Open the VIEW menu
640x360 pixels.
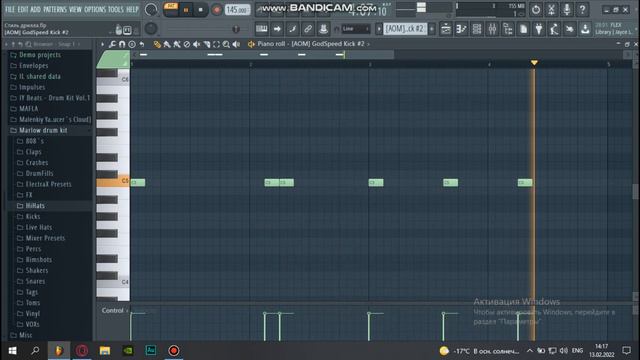[x=75, y=9]
